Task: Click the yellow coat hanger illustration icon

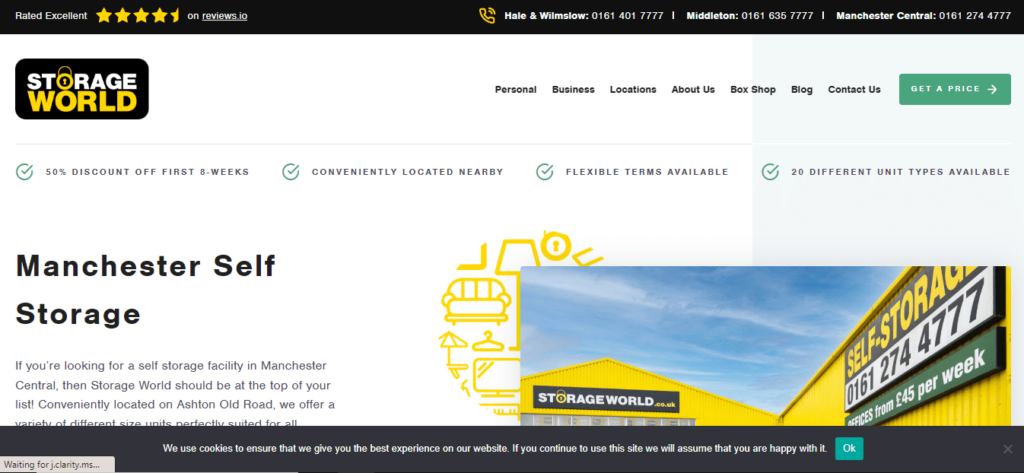Action: (x=486, y=343)
